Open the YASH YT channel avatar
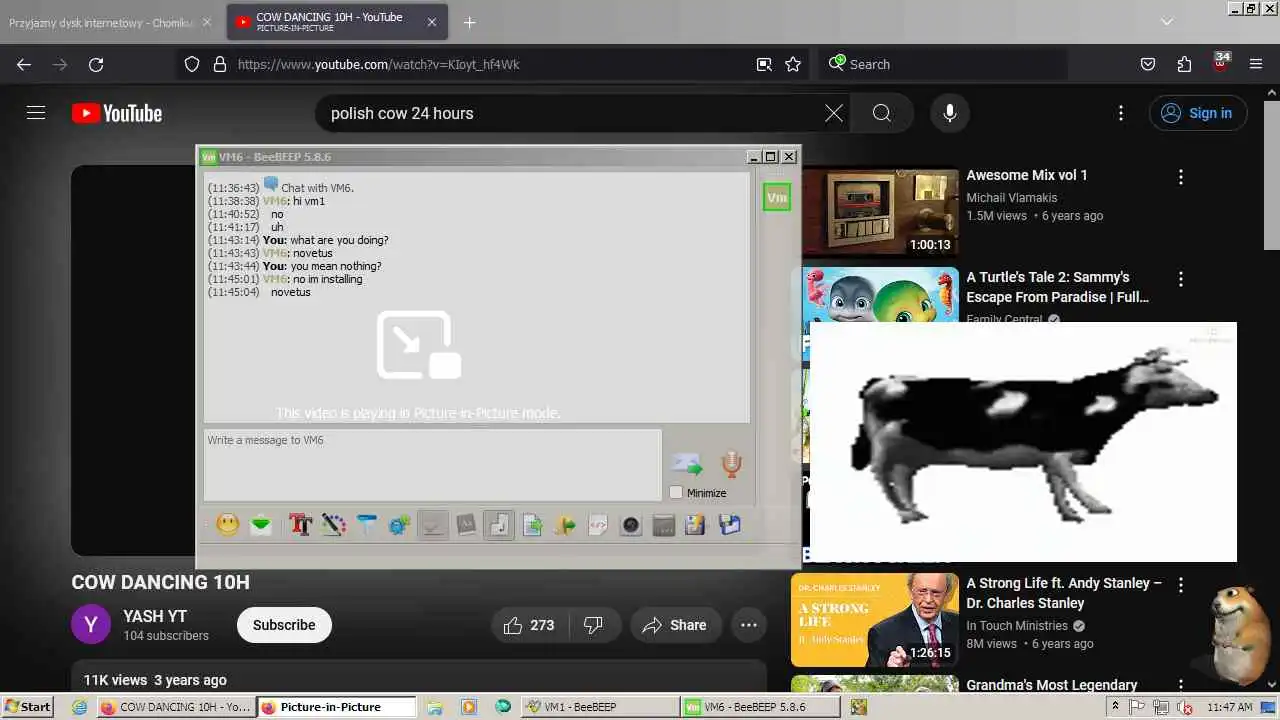This screenshot has width=1280, height=720. tap(91, 625)
